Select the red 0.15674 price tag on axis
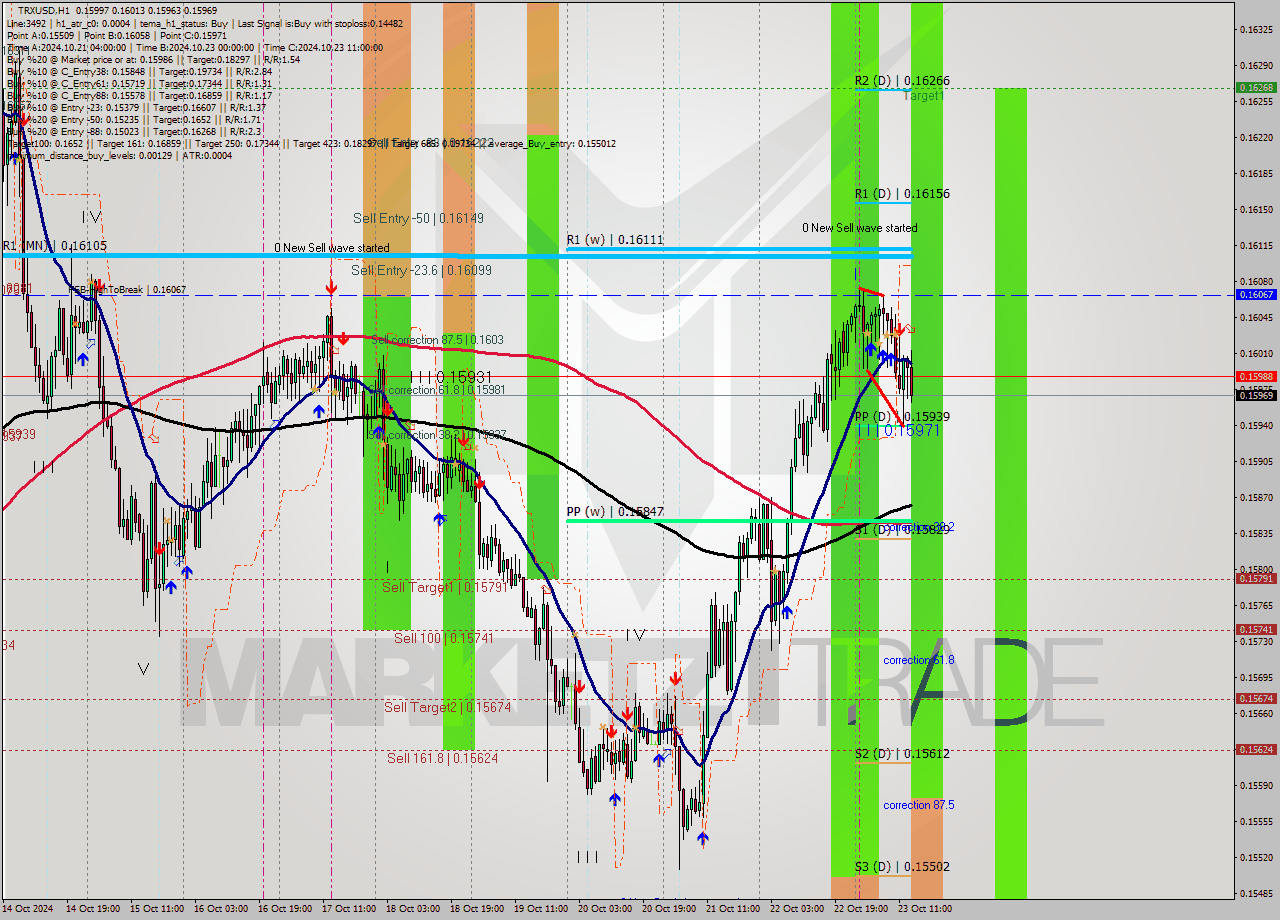Viewport: 1280px width, 920px height. coord(1256,699)
